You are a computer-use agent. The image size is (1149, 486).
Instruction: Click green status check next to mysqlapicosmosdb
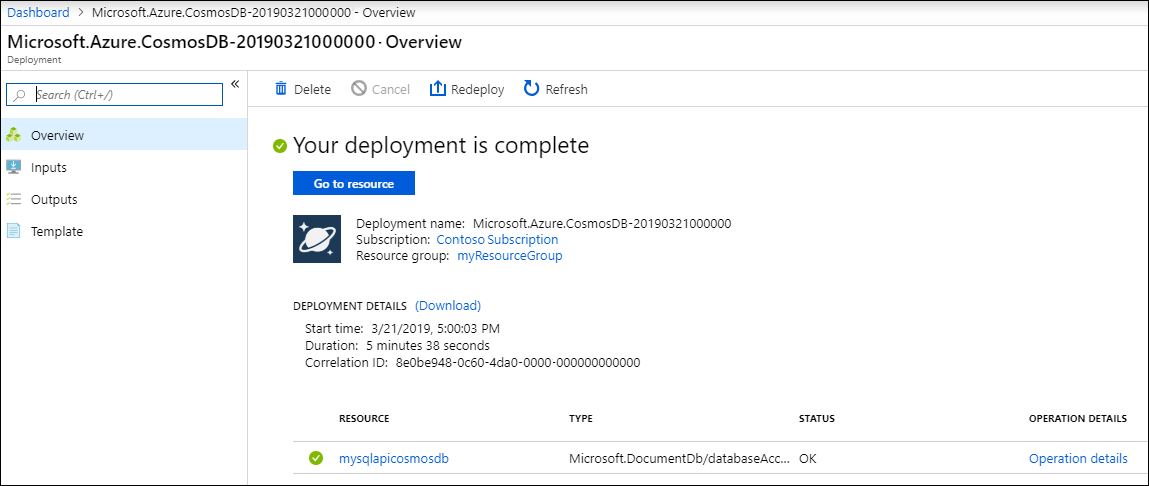click(x=316, y=458)
